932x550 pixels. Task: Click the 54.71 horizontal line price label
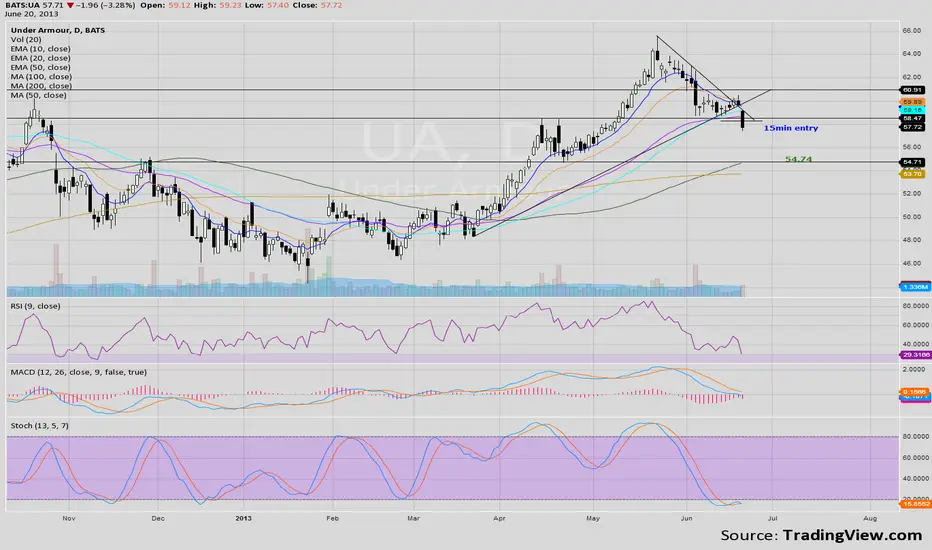click(912, 162)
